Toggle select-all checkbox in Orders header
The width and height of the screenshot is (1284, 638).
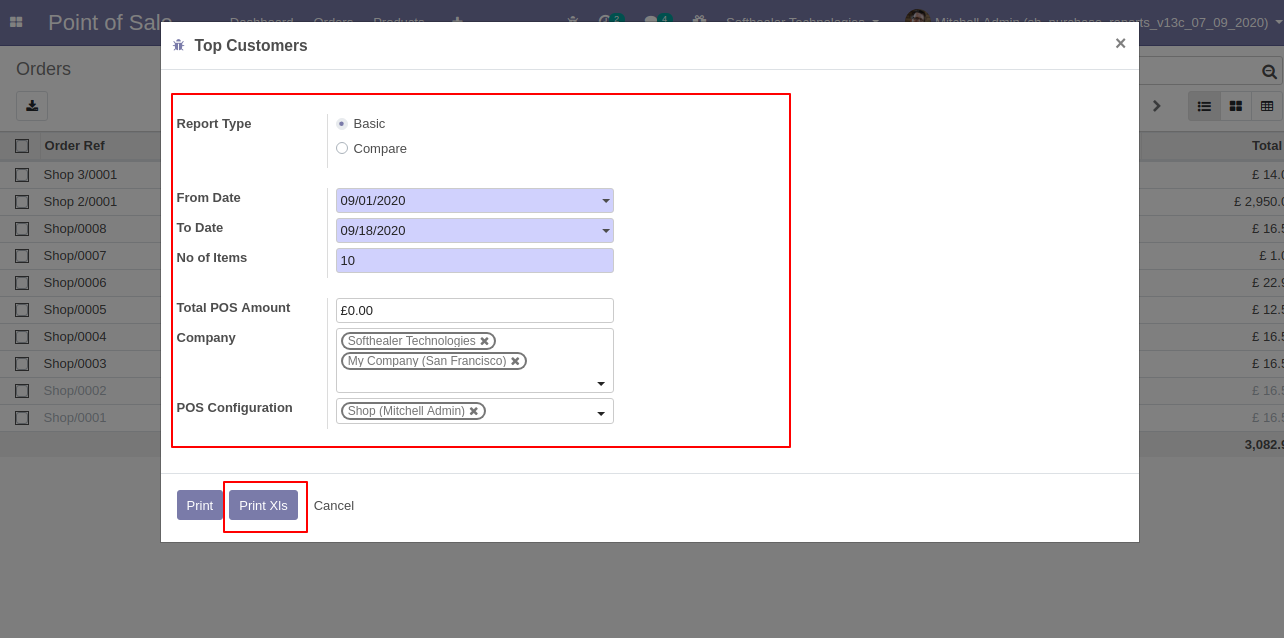click(22, 146)
